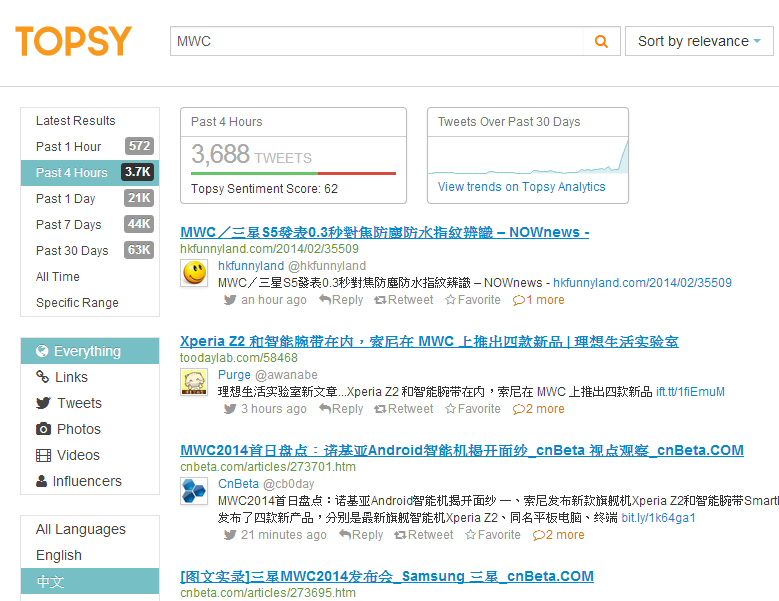Expand '1 more' on hkfunnyland tweet
Screen dimensions: 779x601
[539, 300]
